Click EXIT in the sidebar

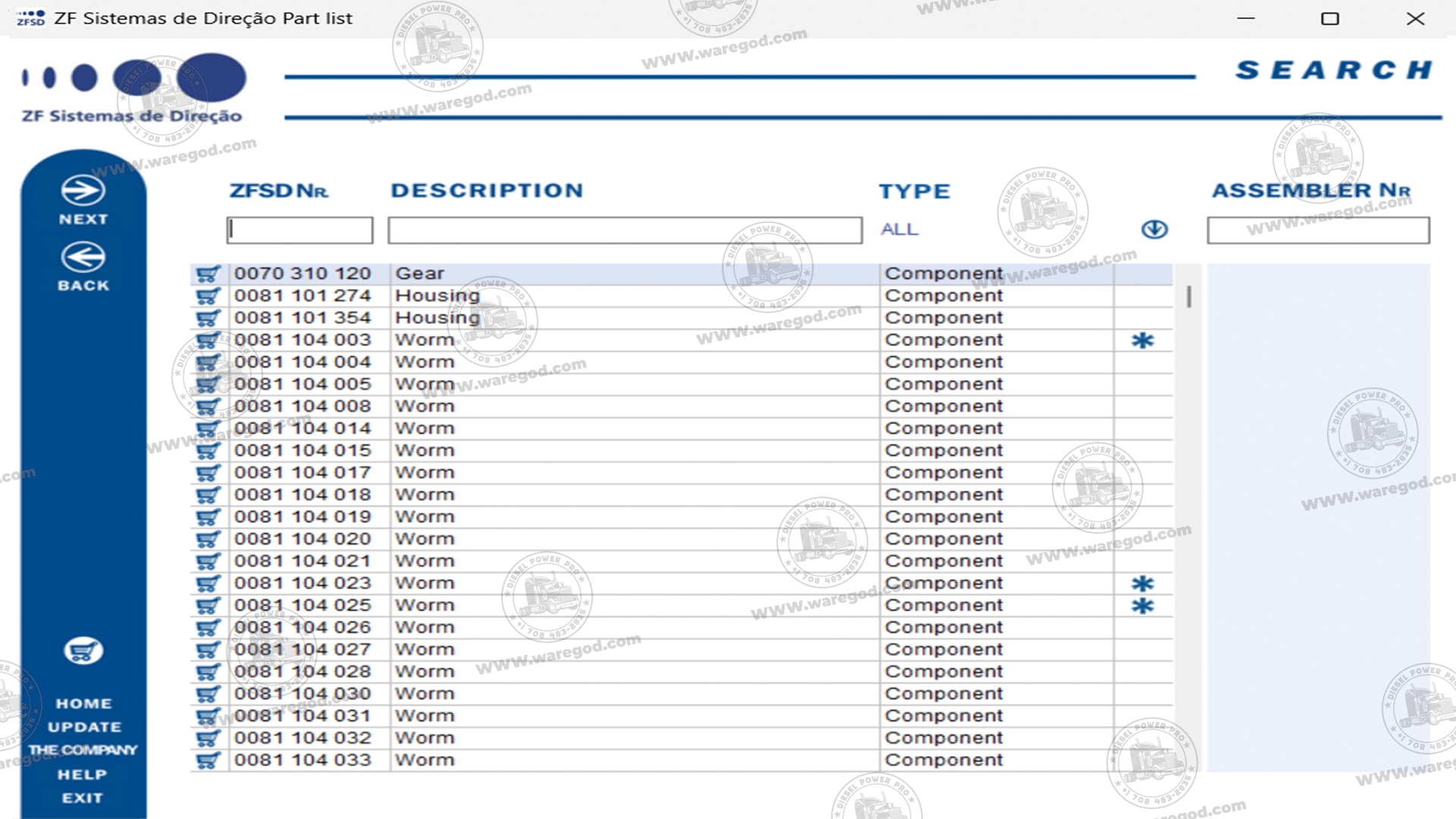(x=83, y=798)
